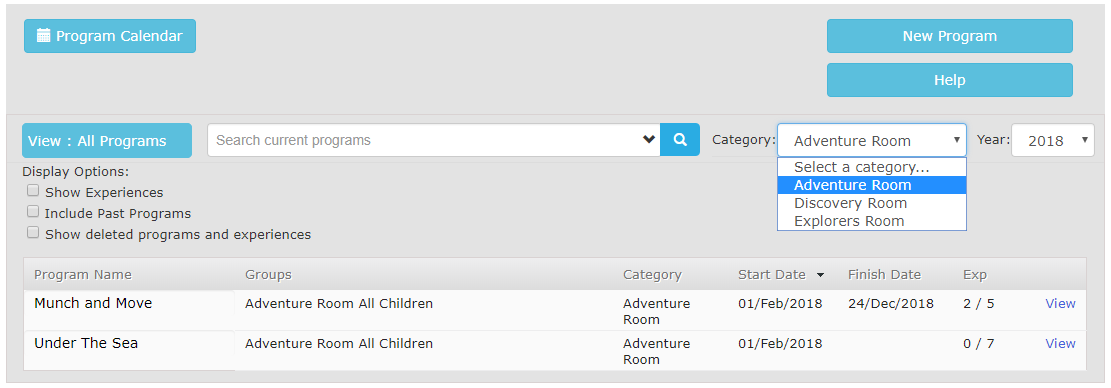The width and height of the screenshot is (1111, 388).
Task: Enable Show Experiences checkbox
Action: click(33, 190)
